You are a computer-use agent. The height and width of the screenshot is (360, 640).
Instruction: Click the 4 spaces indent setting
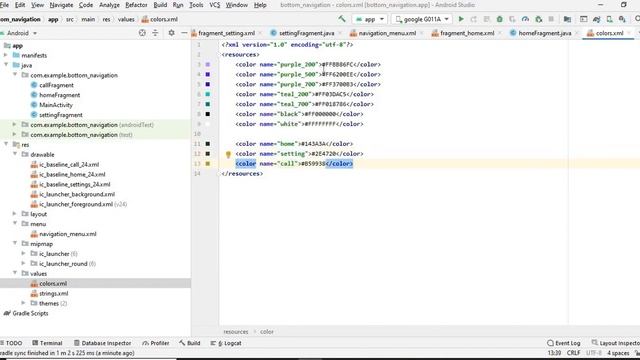(618, 353)
